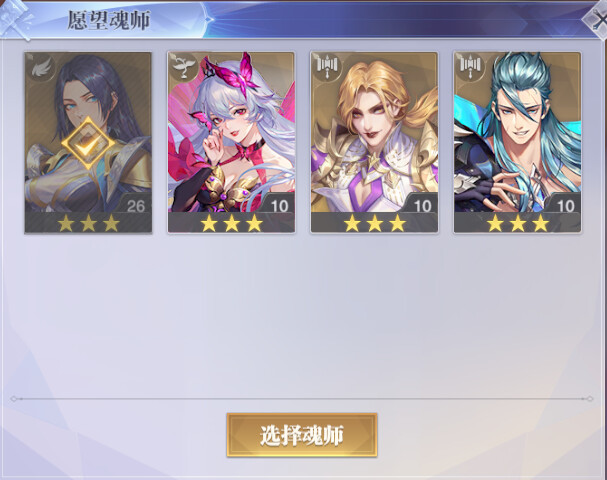Viewport: 607px width, 480px height.
Task: Click the 10 badge on butterfly-girl card
Action: [x=279, y=206]
